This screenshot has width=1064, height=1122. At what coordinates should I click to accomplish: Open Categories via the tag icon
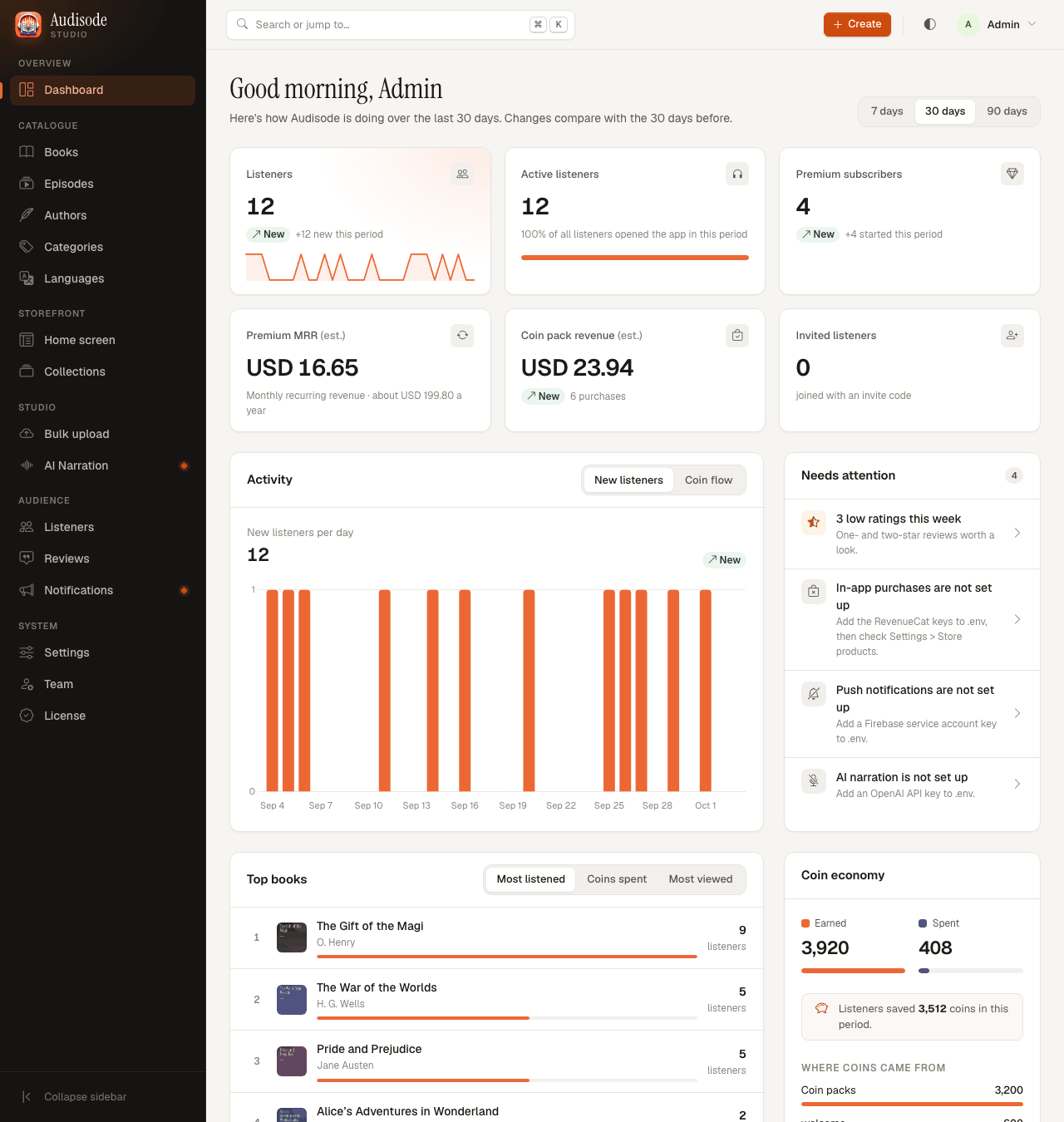point(27,247)
